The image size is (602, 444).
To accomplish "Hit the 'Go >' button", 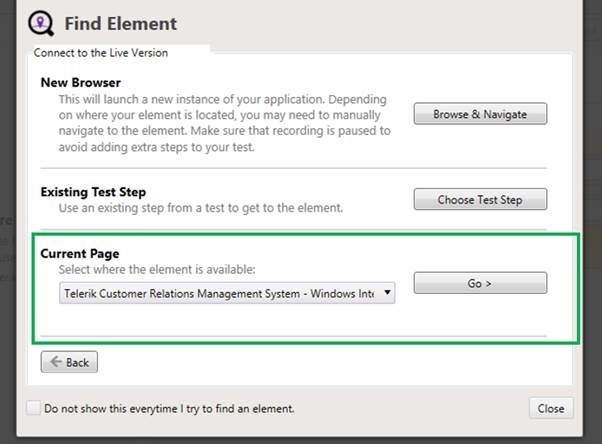I will [x=480, y=283].
